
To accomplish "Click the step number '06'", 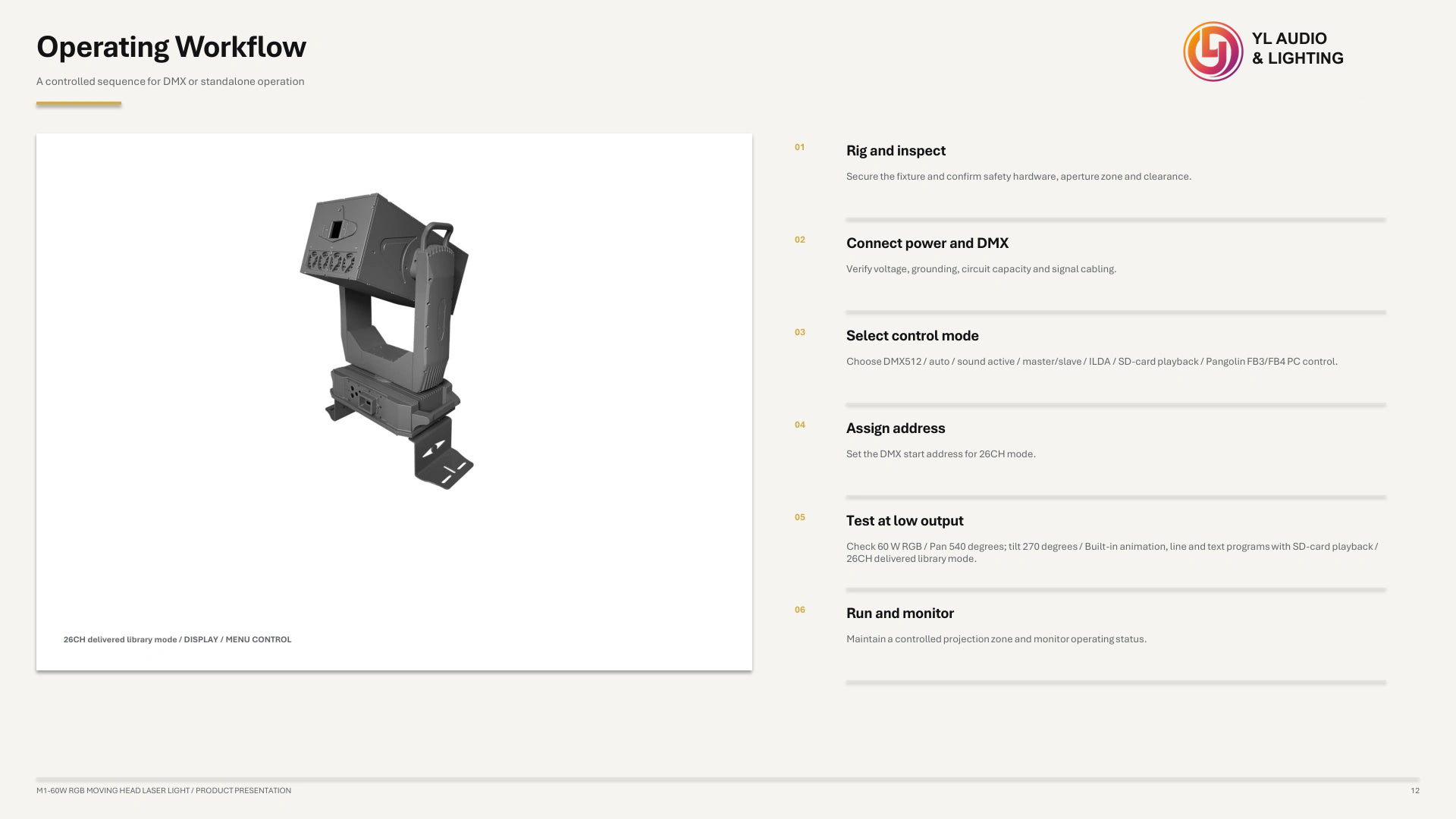I will (799, 610).
